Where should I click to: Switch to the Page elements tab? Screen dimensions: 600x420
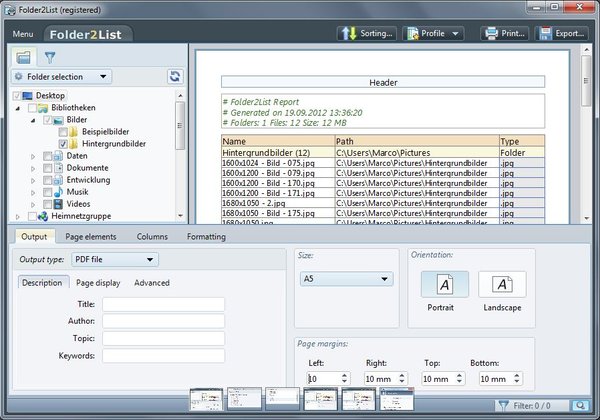[x=91, y=237]
